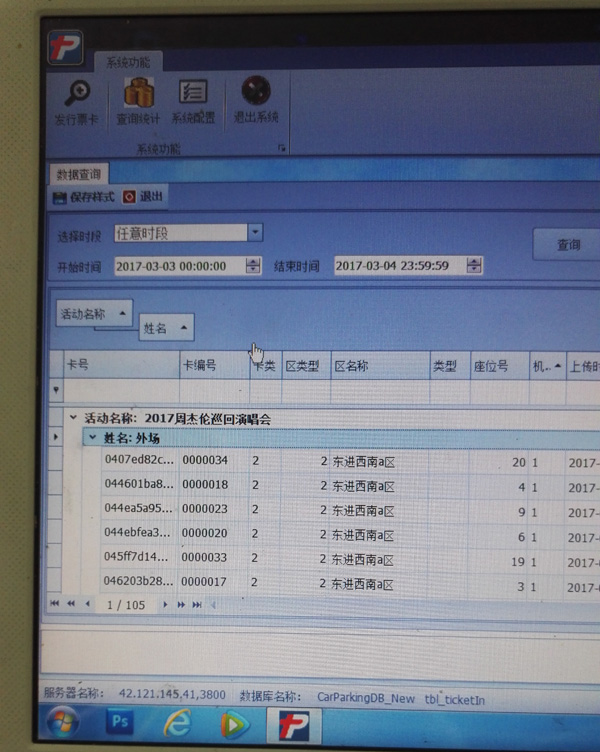
Task: Sort by the 活动名称 group chip
Action: 92,313
